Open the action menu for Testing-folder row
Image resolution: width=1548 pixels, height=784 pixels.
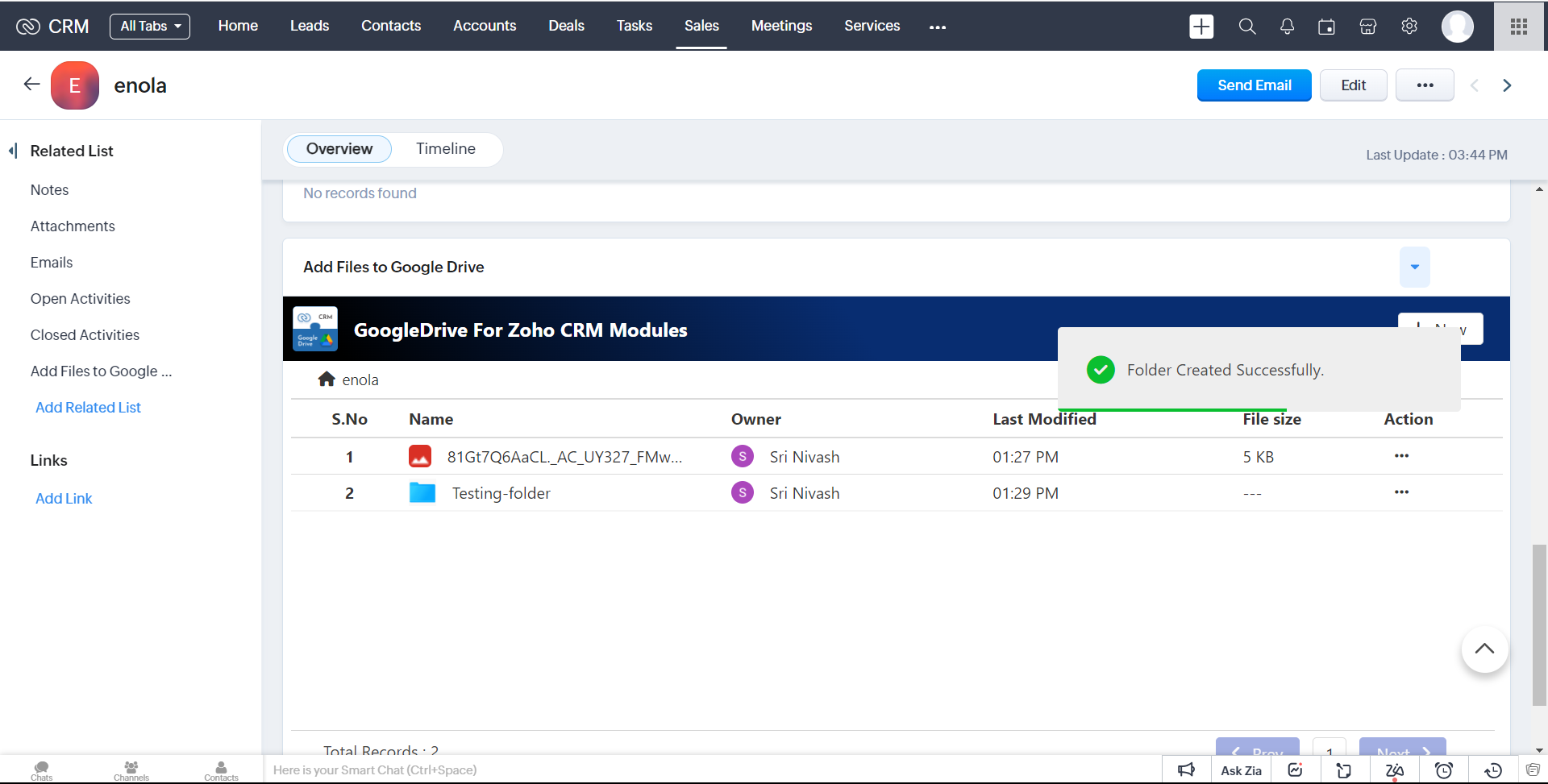coord(1401,492)
